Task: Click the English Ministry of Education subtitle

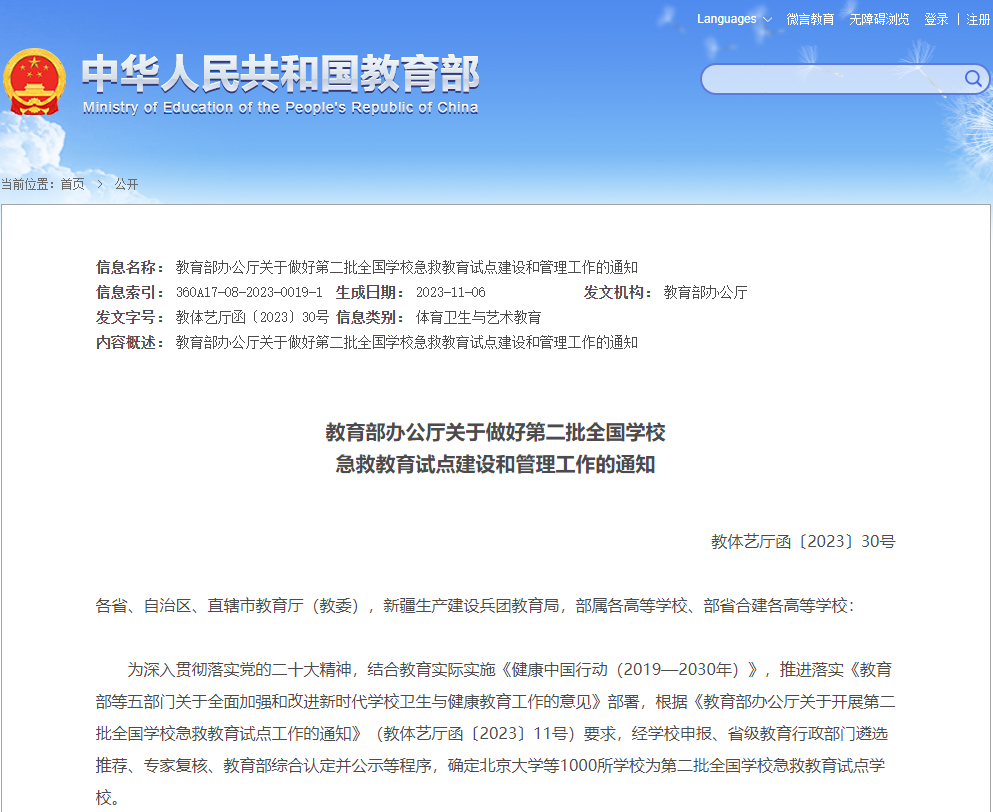Action: (280, 108)
